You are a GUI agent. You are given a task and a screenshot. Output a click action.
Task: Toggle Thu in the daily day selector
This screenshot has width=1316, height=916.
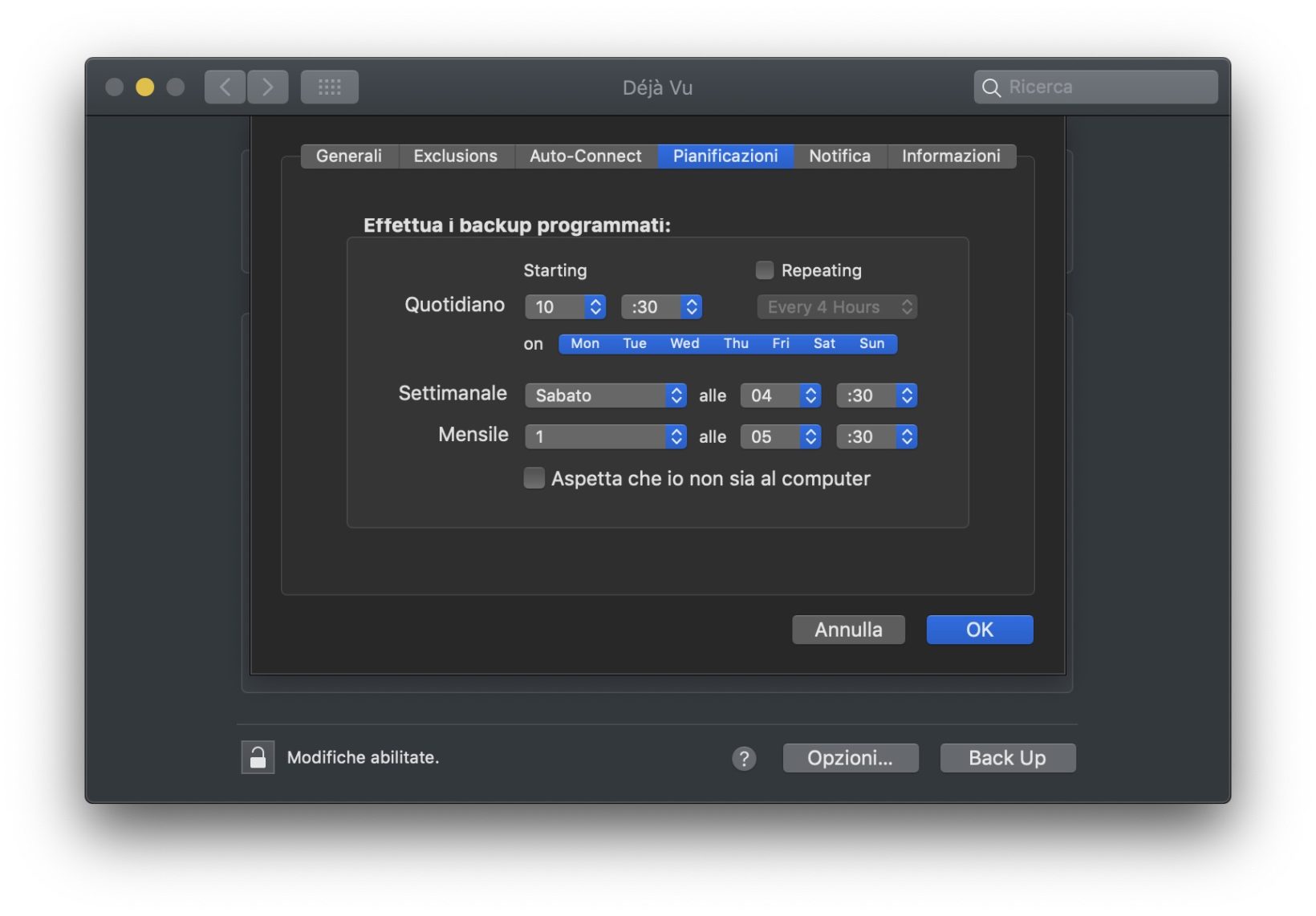[x=736, y=343]
